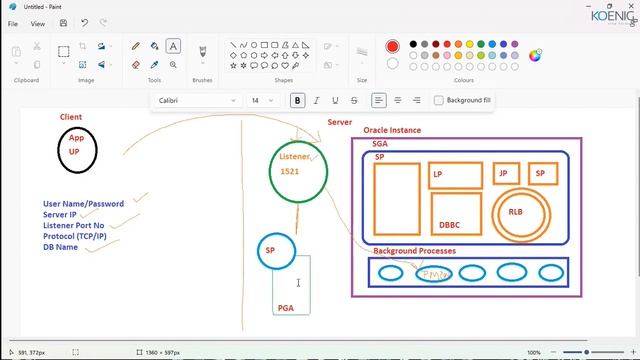Image resolution: width=640 pixels, height=360 pixels.
Task: Click the Redo arrow icon
Action: tap(103, 23)
